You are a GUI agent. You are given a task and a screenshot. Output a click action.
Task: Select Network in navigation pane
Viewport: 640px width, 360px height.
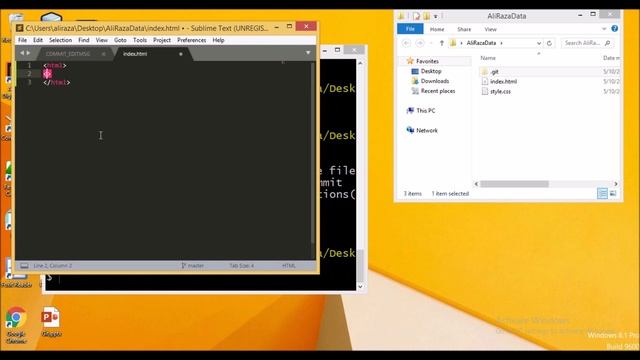[x=427, y=130]
